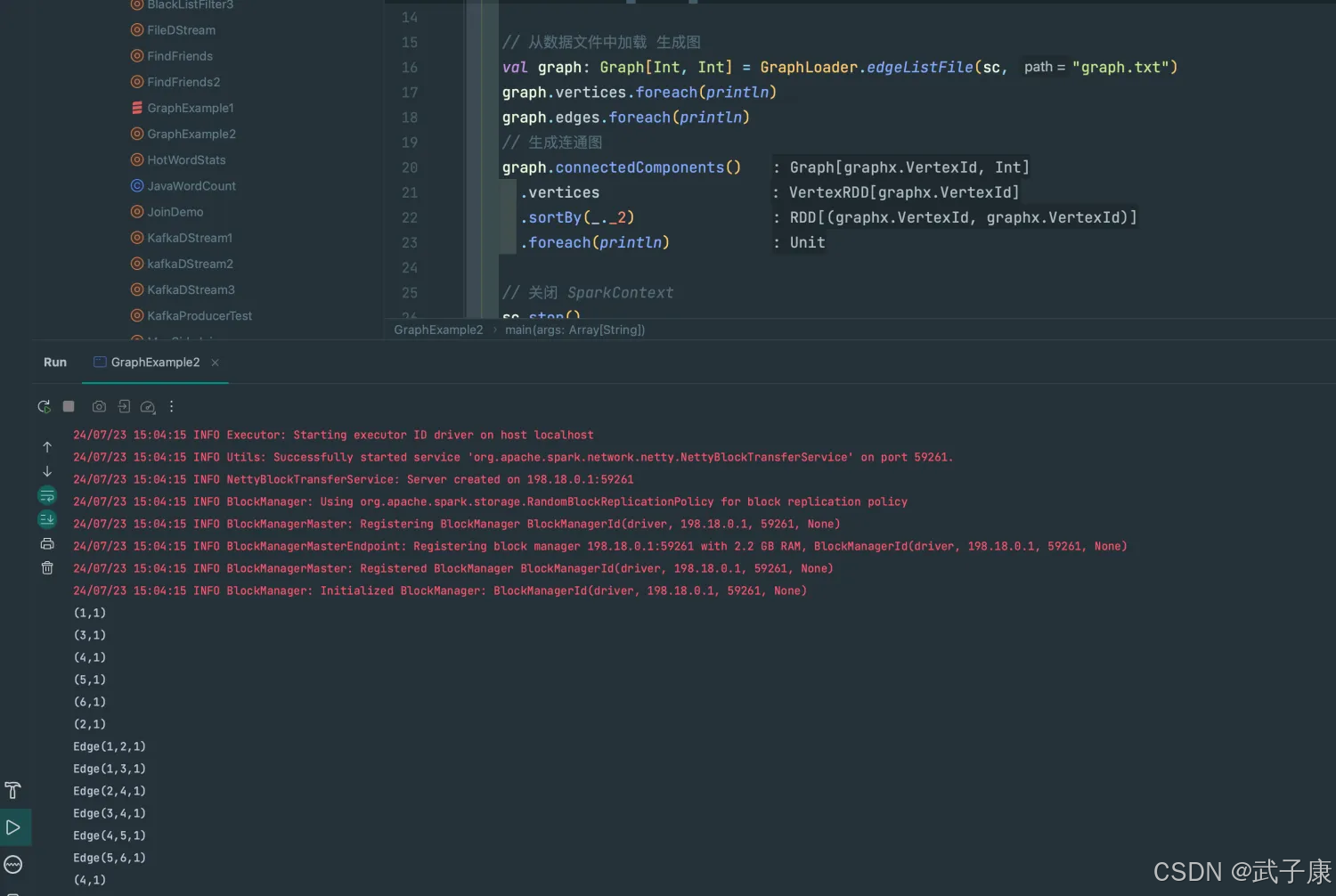Click GraphExample2 in the editor breadcrumb
Image resolution: width=1336 pixels, height=896 pixels.
[438, 330]
